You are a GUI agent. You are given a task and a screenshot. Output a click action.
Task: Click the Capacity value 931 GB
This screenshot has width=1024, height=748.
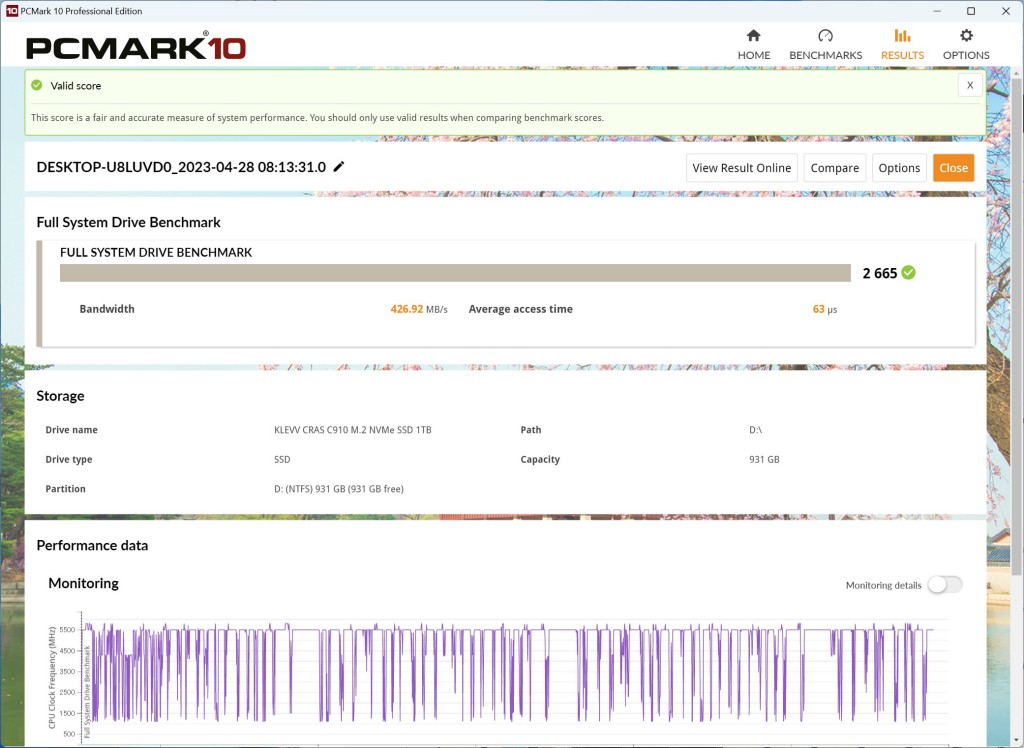[764, 459]
